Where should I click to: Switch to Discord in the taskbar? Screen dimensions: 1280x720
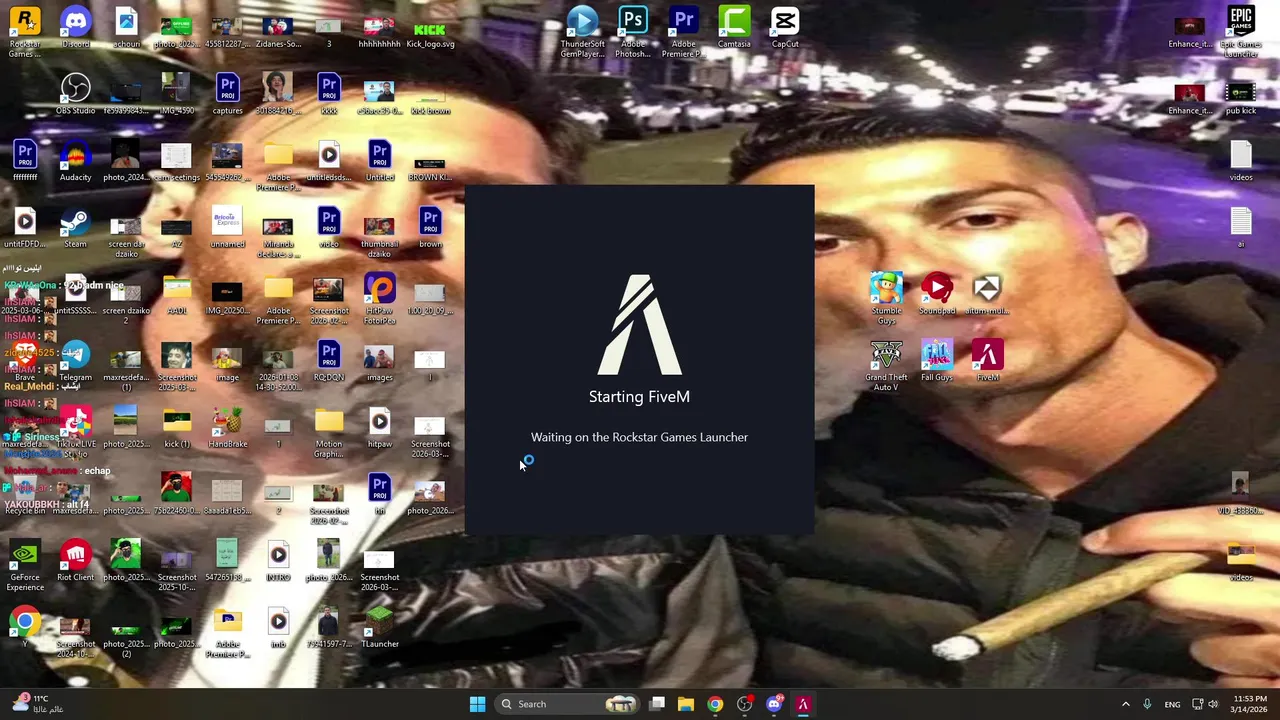(x=773, y=704)
